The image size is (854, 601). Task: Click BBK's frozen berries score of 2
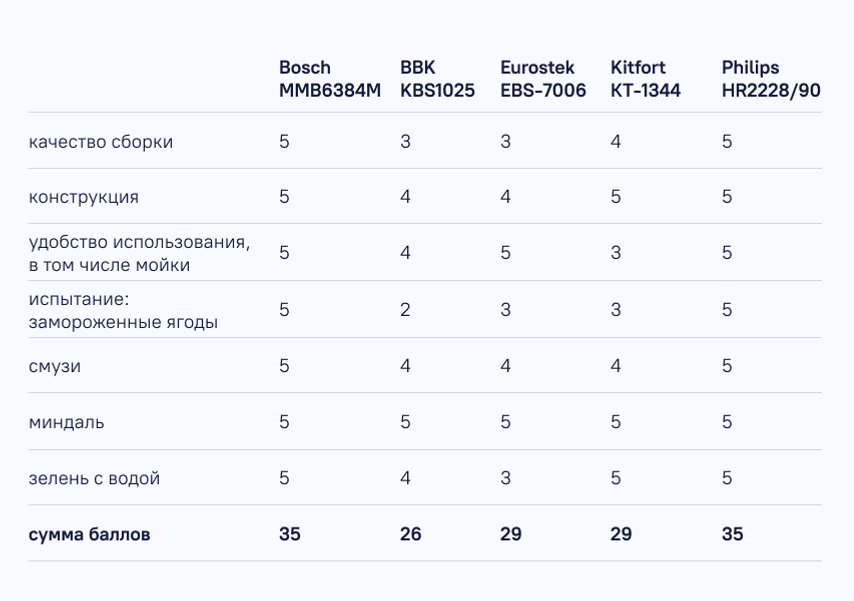405,309
